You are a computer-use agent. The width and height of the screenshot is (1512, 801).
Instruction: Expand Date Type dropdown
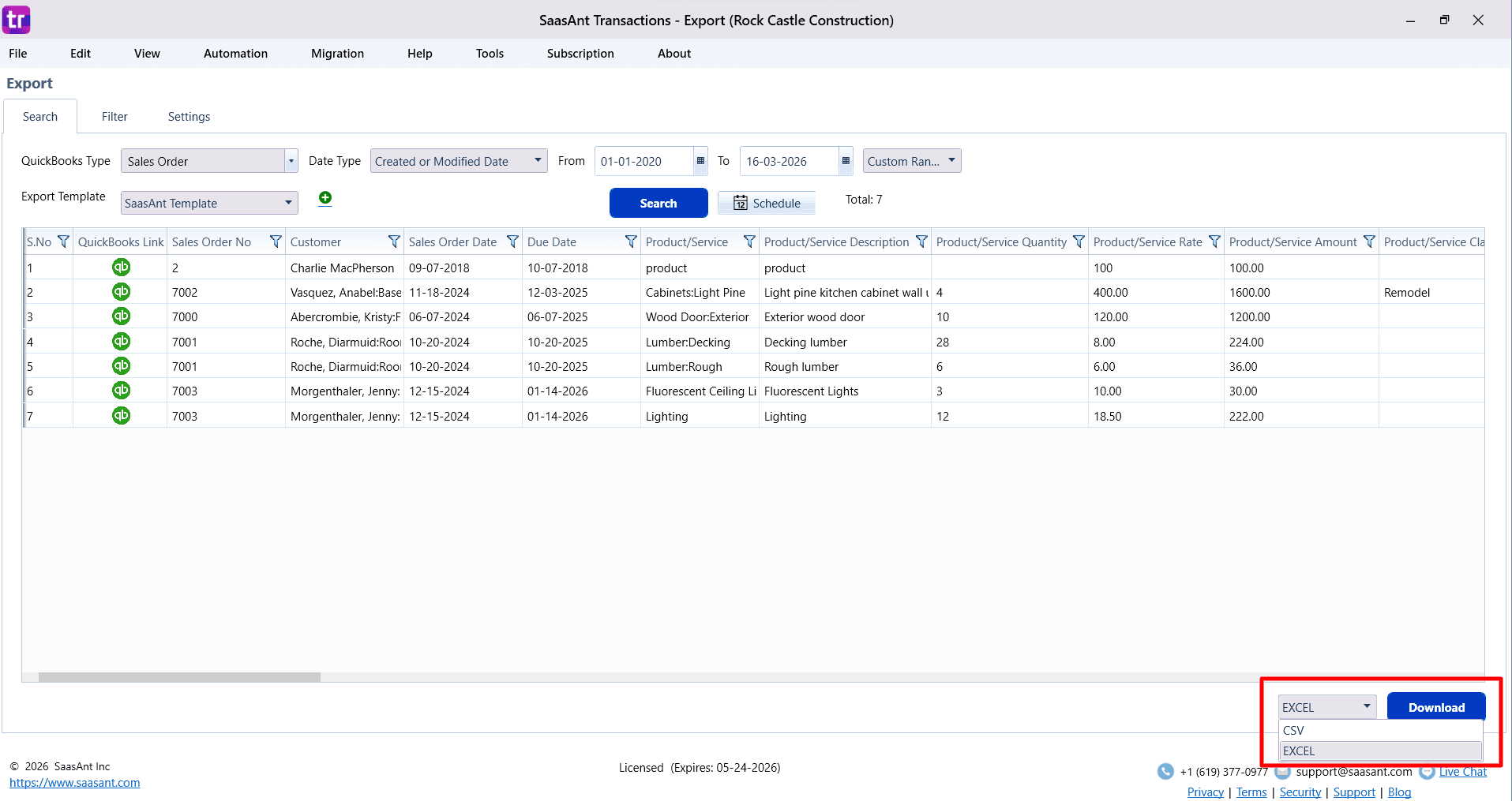pos(538,160)
